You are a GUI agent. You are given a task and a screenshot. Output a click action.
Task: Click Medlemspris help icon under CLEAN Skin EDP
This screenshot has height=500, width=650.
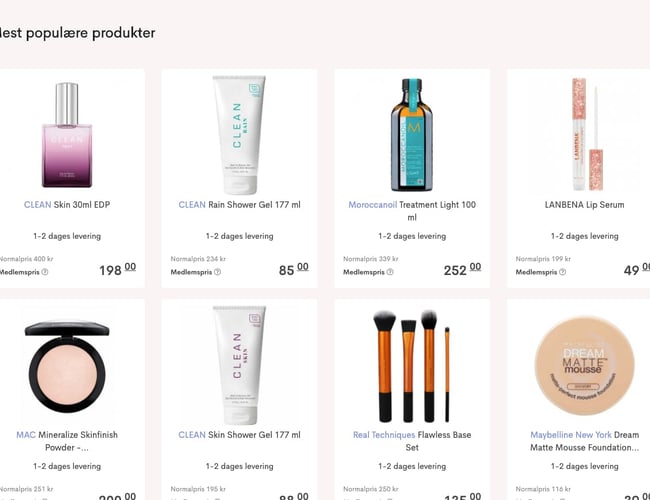[x=45, y=272]
